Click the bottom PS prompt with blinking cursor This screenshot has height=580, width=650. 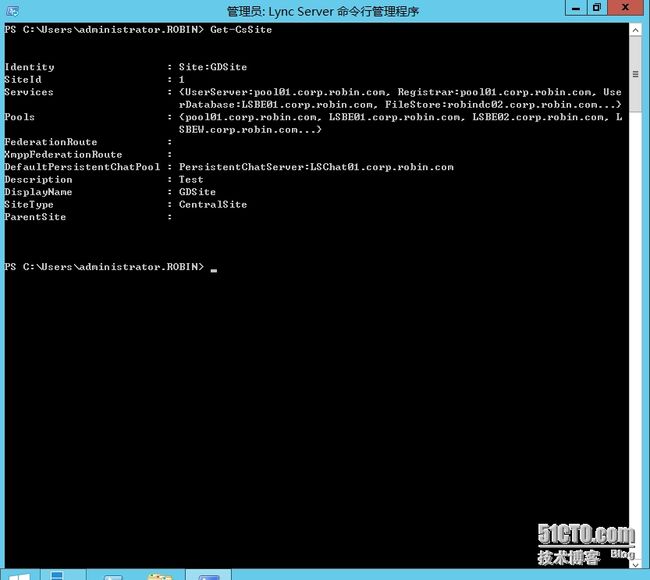(x=111, y=267)
